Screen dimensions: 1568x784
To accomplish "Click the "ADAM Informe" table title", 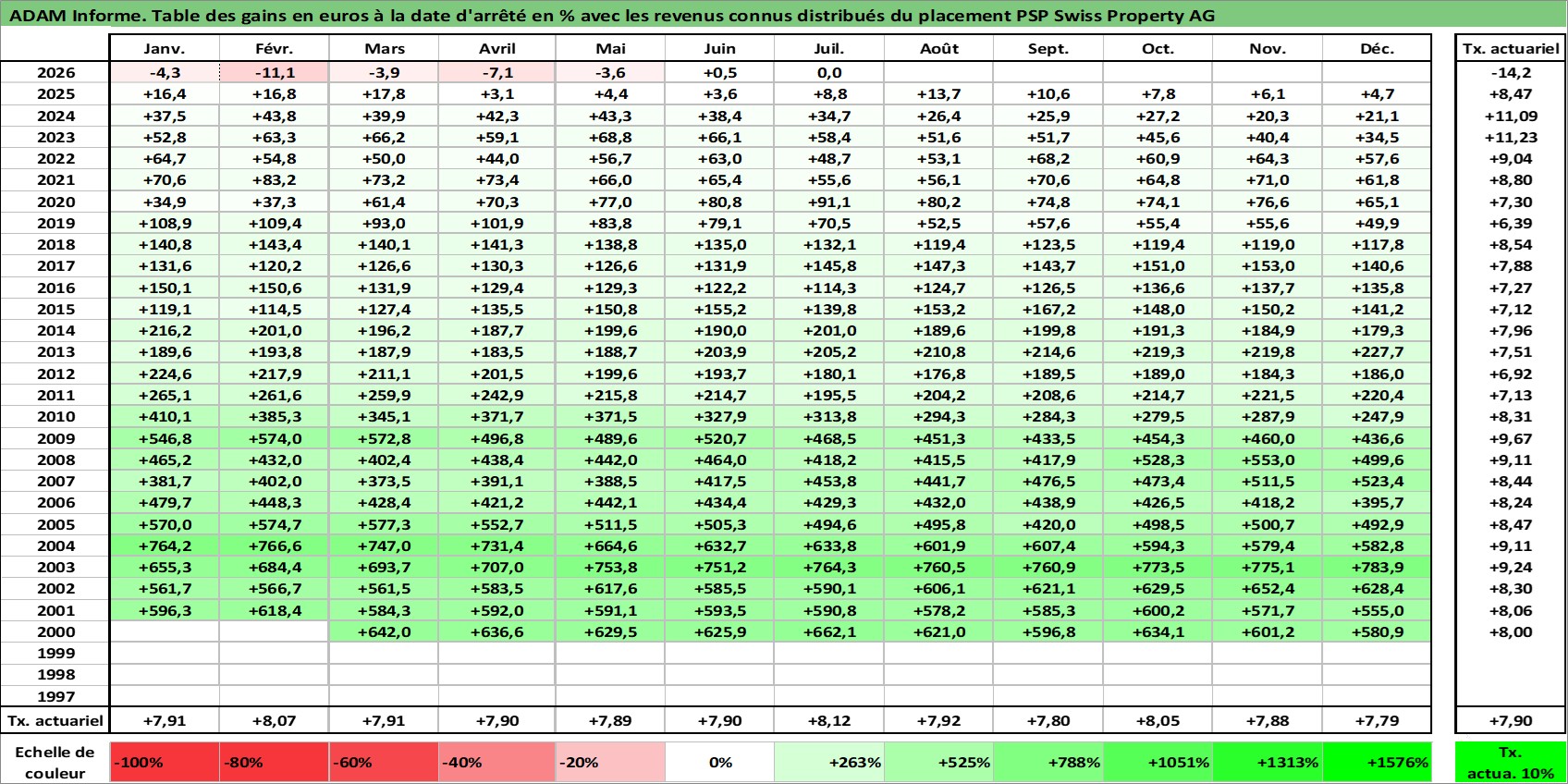I will 611,16.
